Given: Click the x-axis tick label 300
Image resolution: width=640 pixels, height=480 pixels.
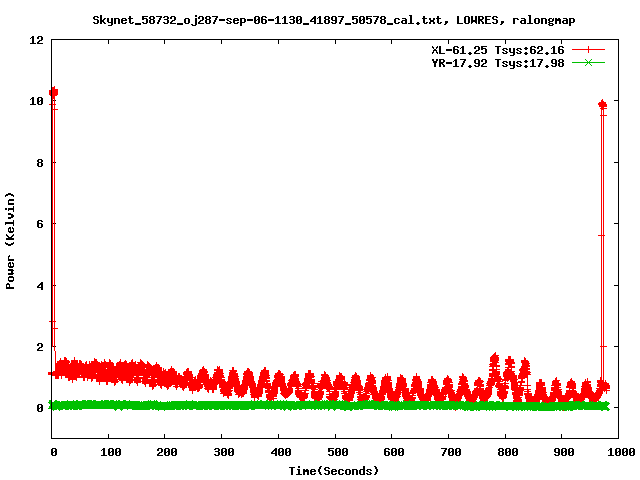Looking at the screenshot, I should tap(224, 452).
